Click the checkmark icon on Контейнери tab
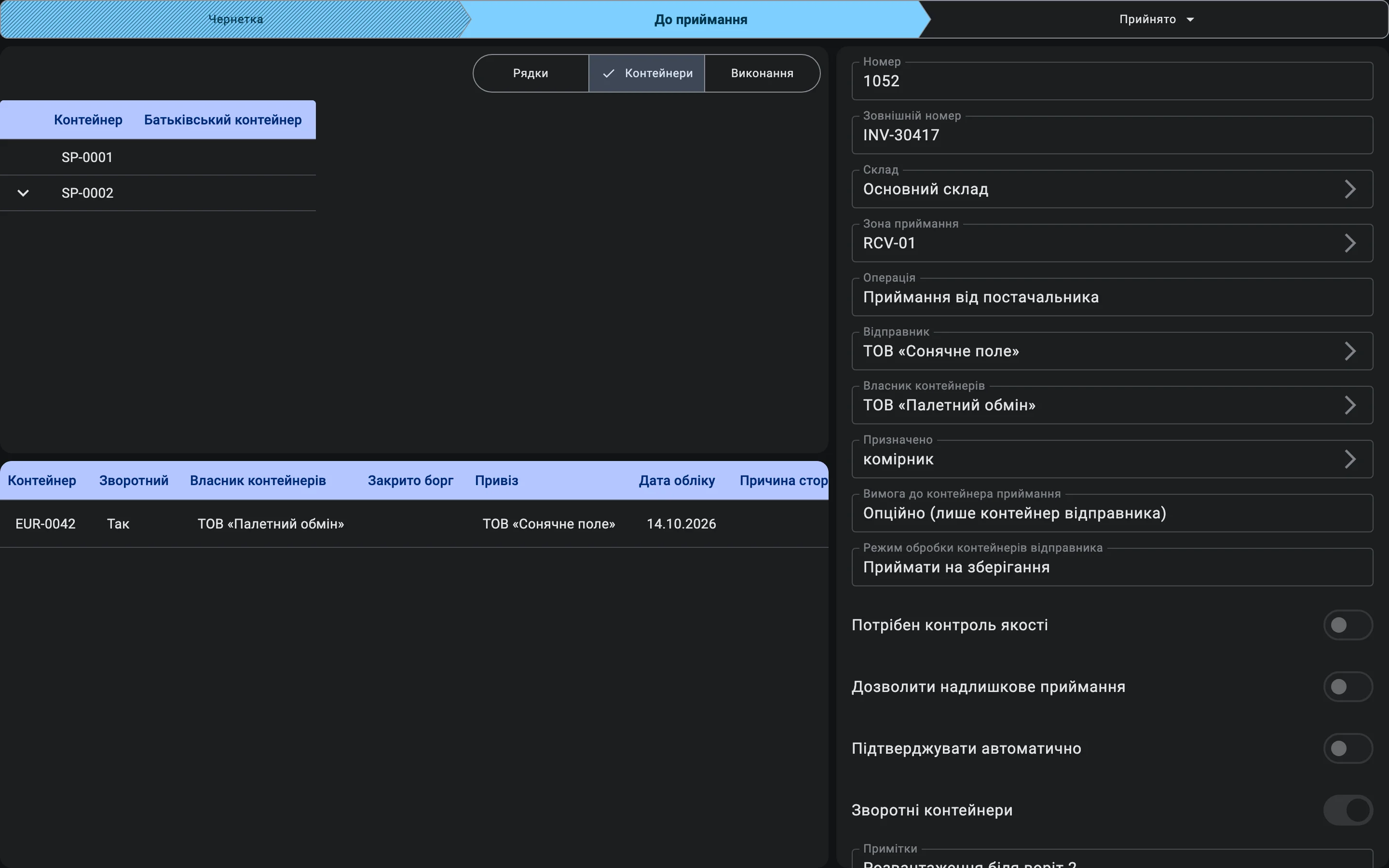 click(x=608, y=73)
